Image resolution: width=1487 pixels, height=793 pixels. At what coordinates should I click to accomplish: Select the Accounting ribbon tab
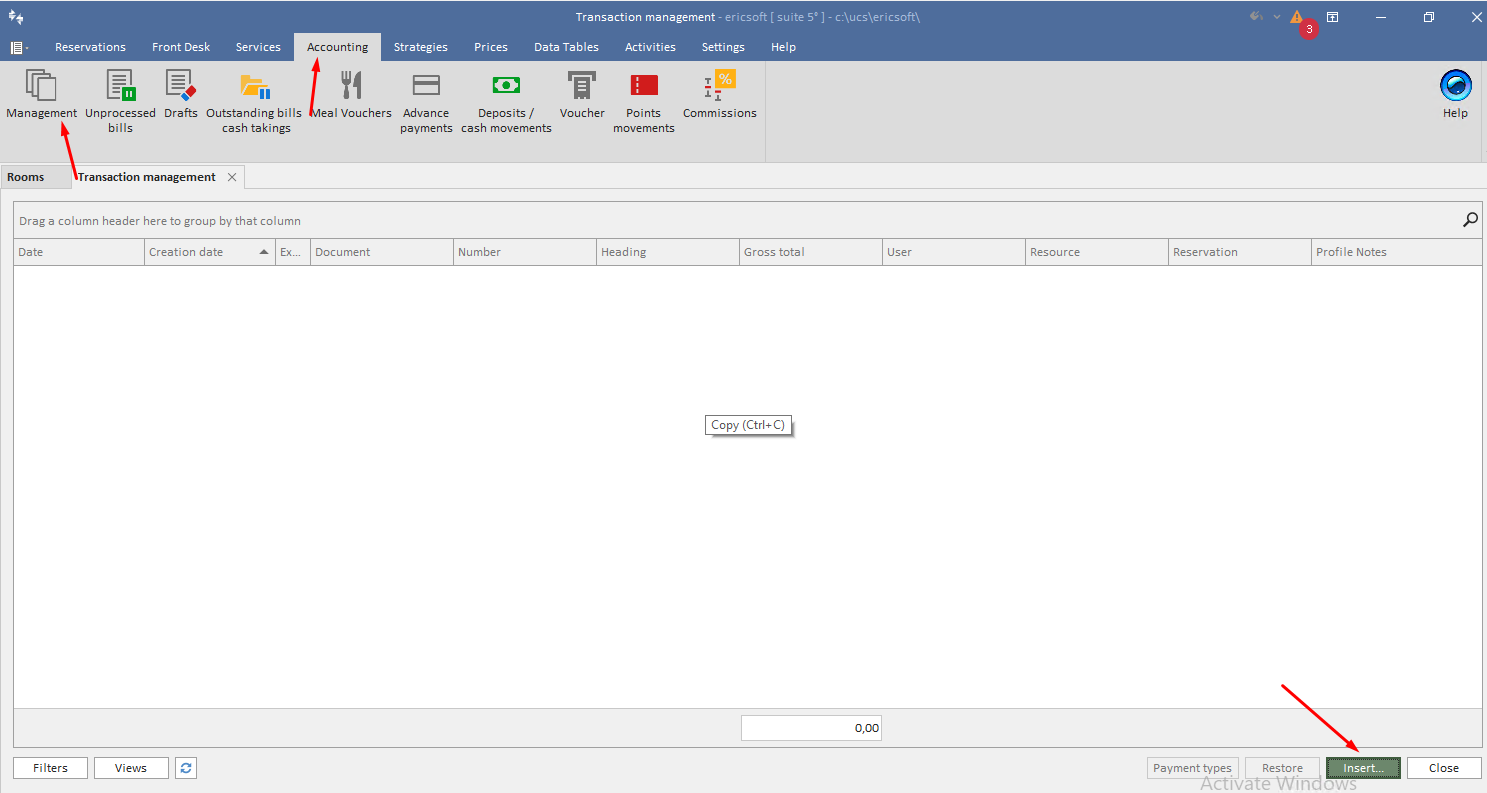[337, 47]
